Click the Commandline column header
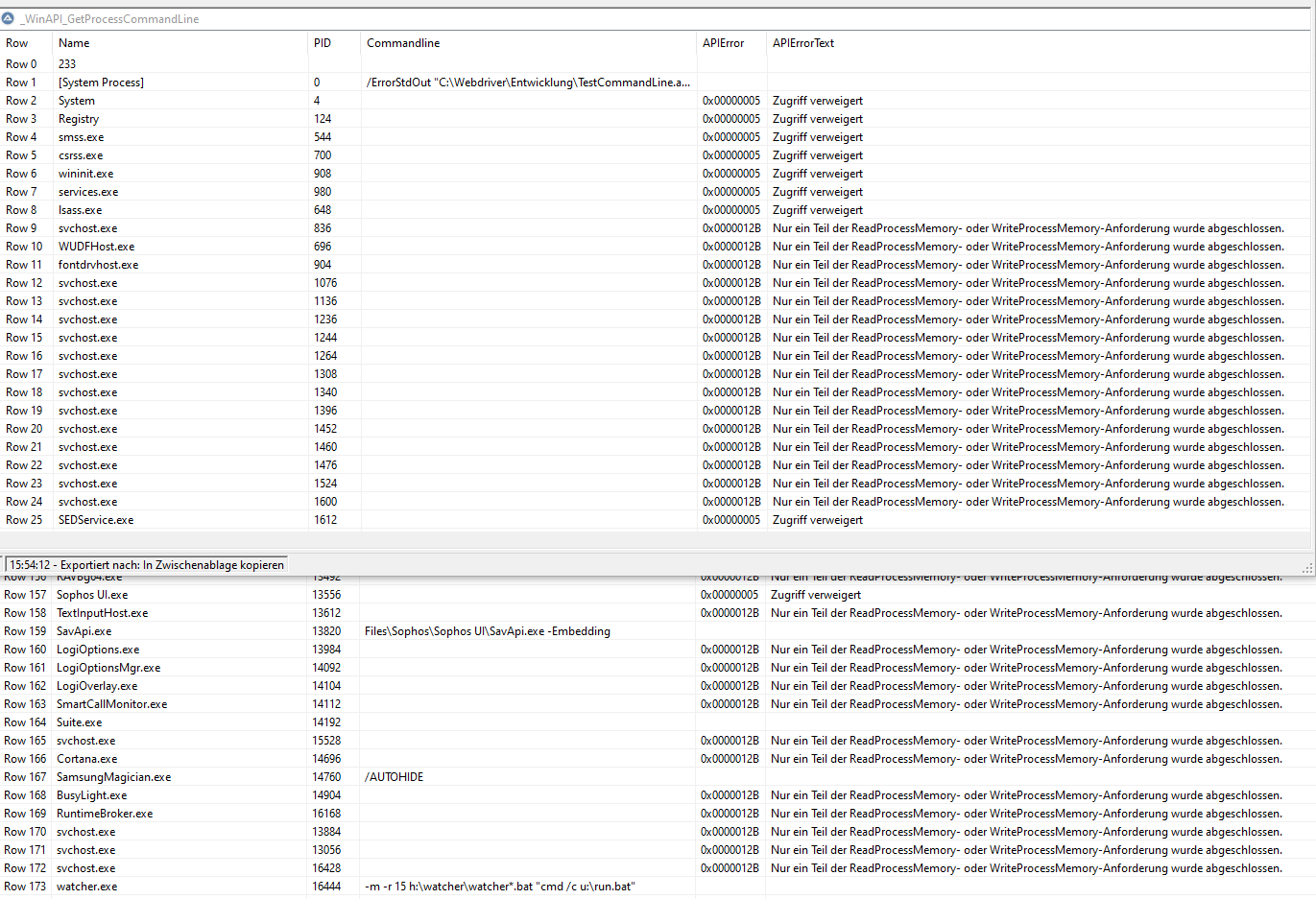The width and height of the screenshot is (1316, 899). 403,43
